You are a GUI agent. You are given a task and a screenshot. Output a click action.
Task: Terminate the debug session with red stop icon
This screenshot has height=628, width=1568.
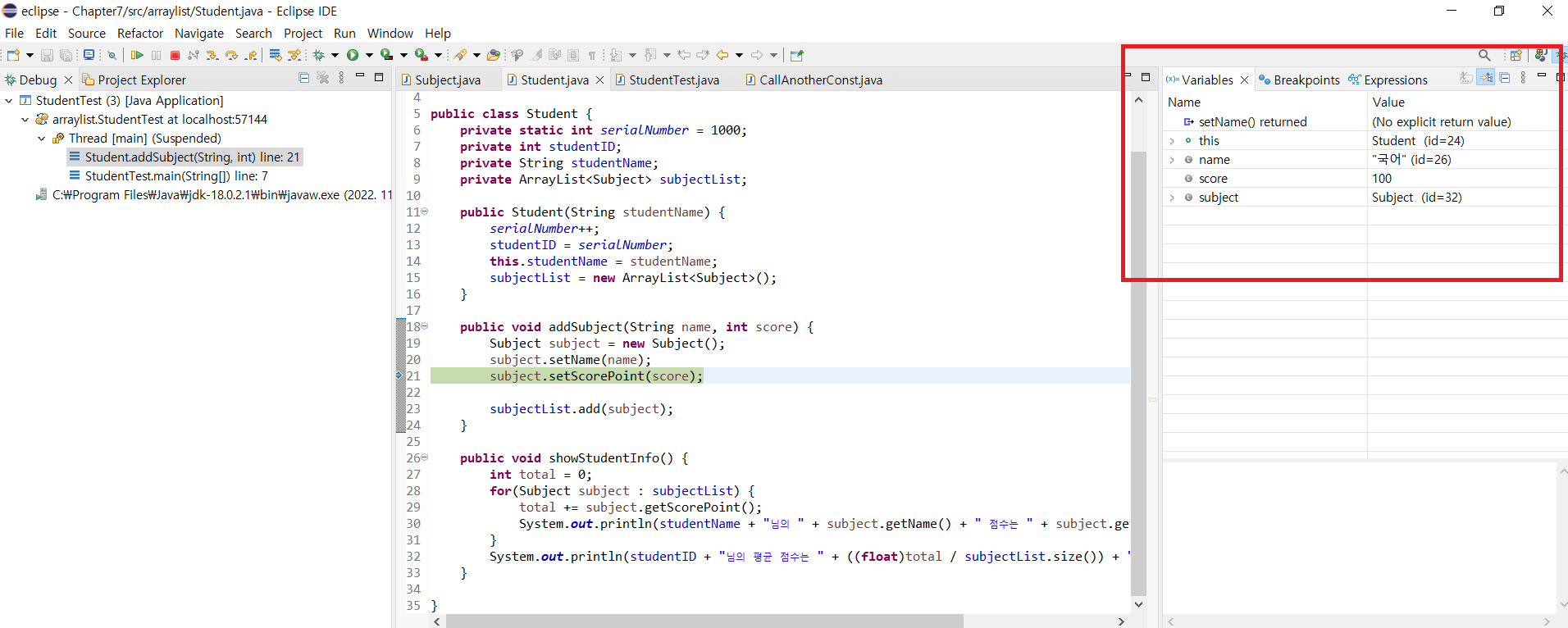pyautogui.click(x=175, y=55)
